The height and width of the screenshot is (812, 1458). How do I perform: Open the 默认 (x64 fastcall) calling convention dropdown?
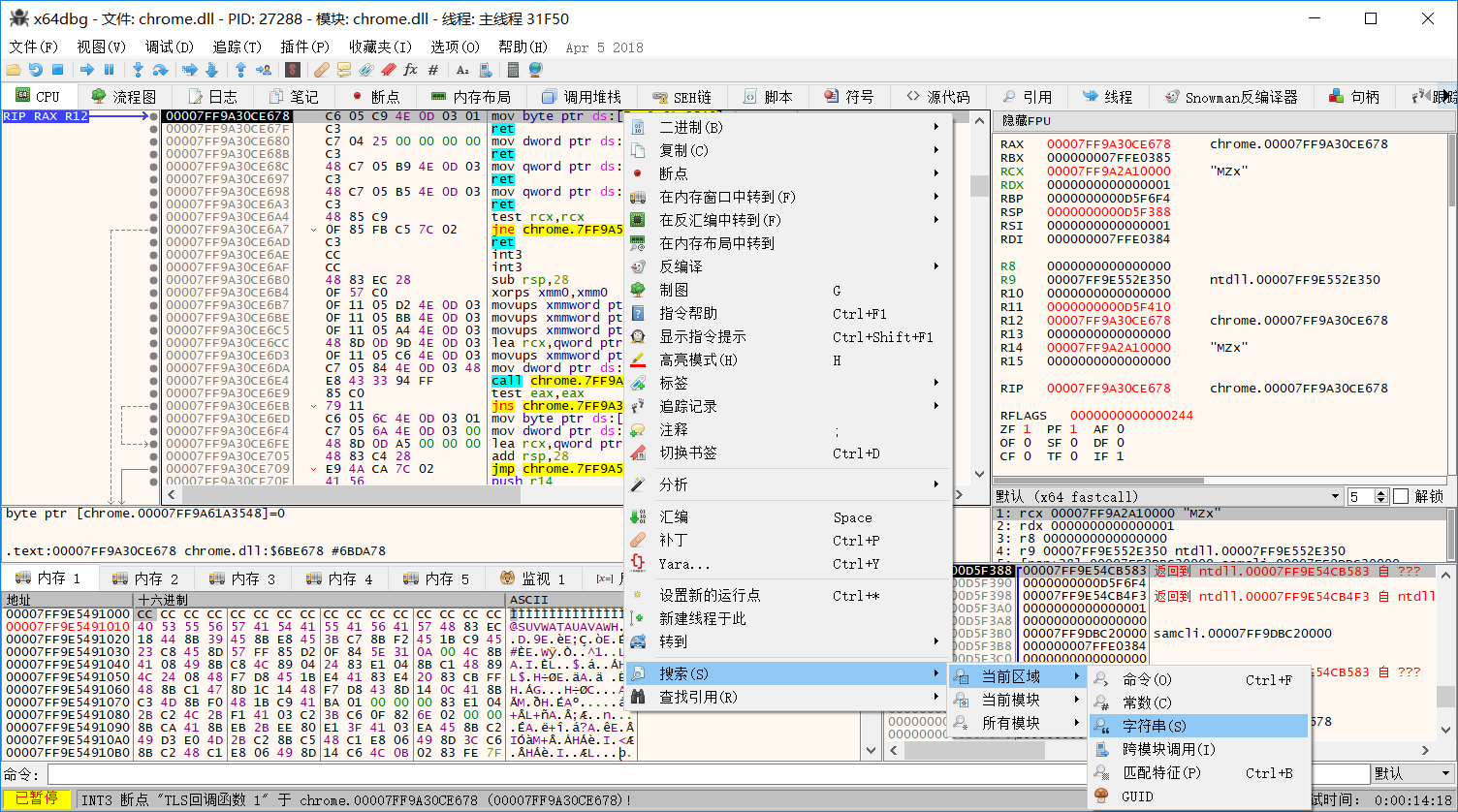(1167, 496)
